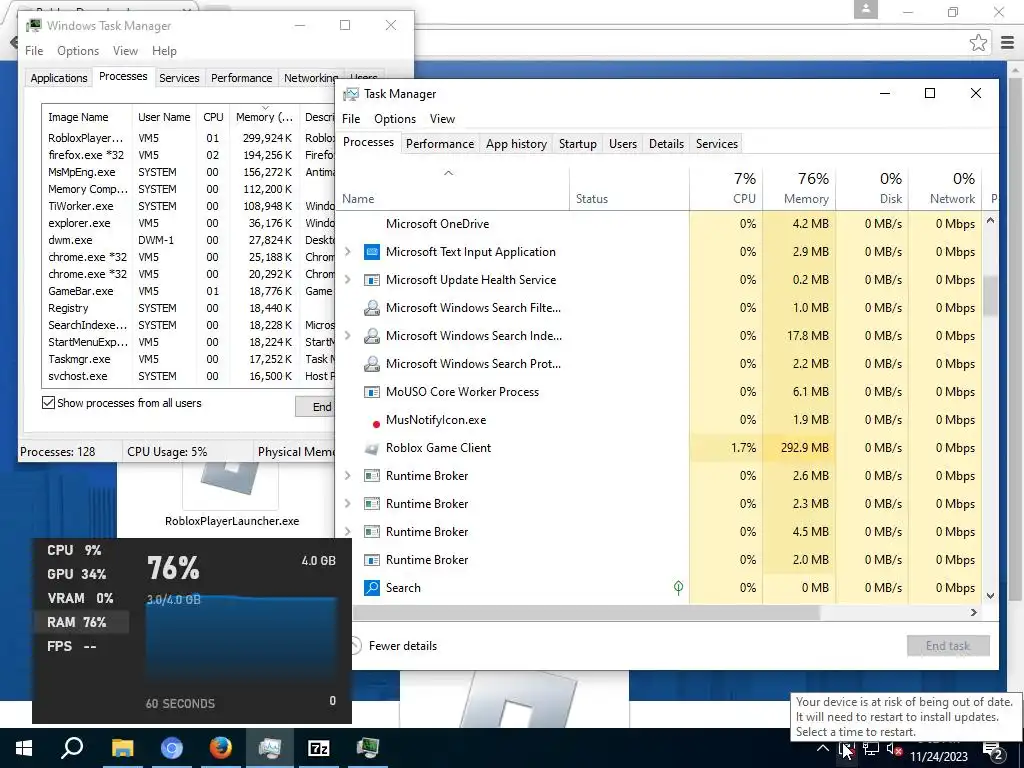Open the App history tab
The image size is (1024, 768).
click(x=516, y=144)
